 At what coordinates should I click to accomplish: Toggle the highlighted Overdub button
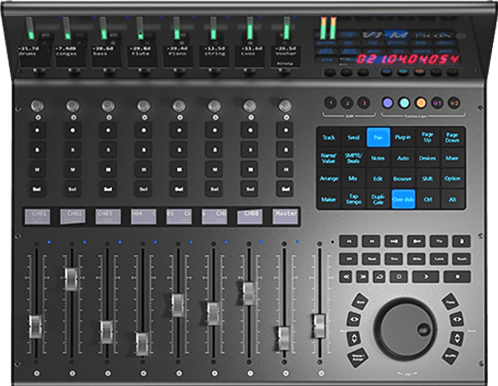point(403,199)
